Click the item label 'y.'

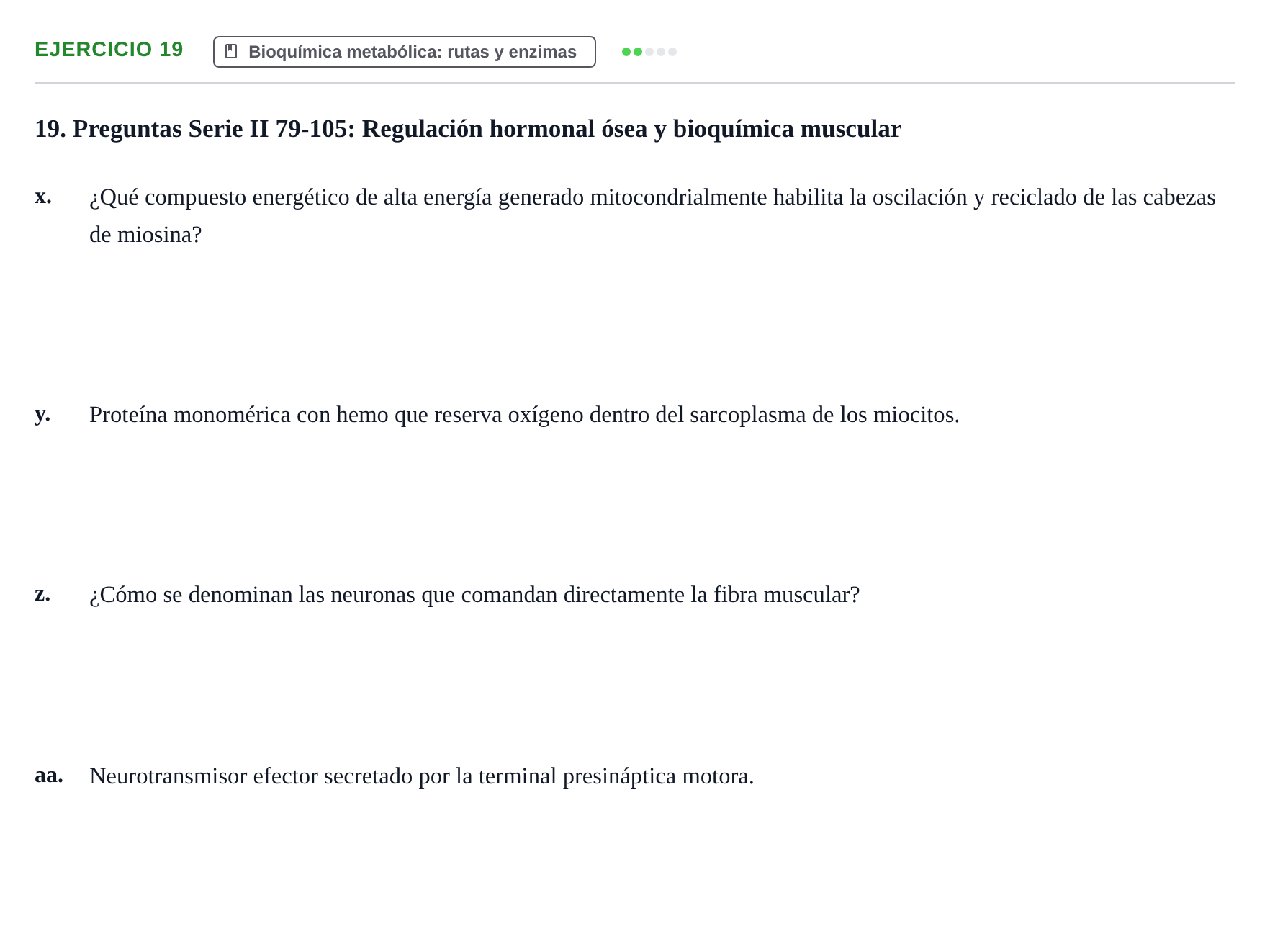click(42, 413)
